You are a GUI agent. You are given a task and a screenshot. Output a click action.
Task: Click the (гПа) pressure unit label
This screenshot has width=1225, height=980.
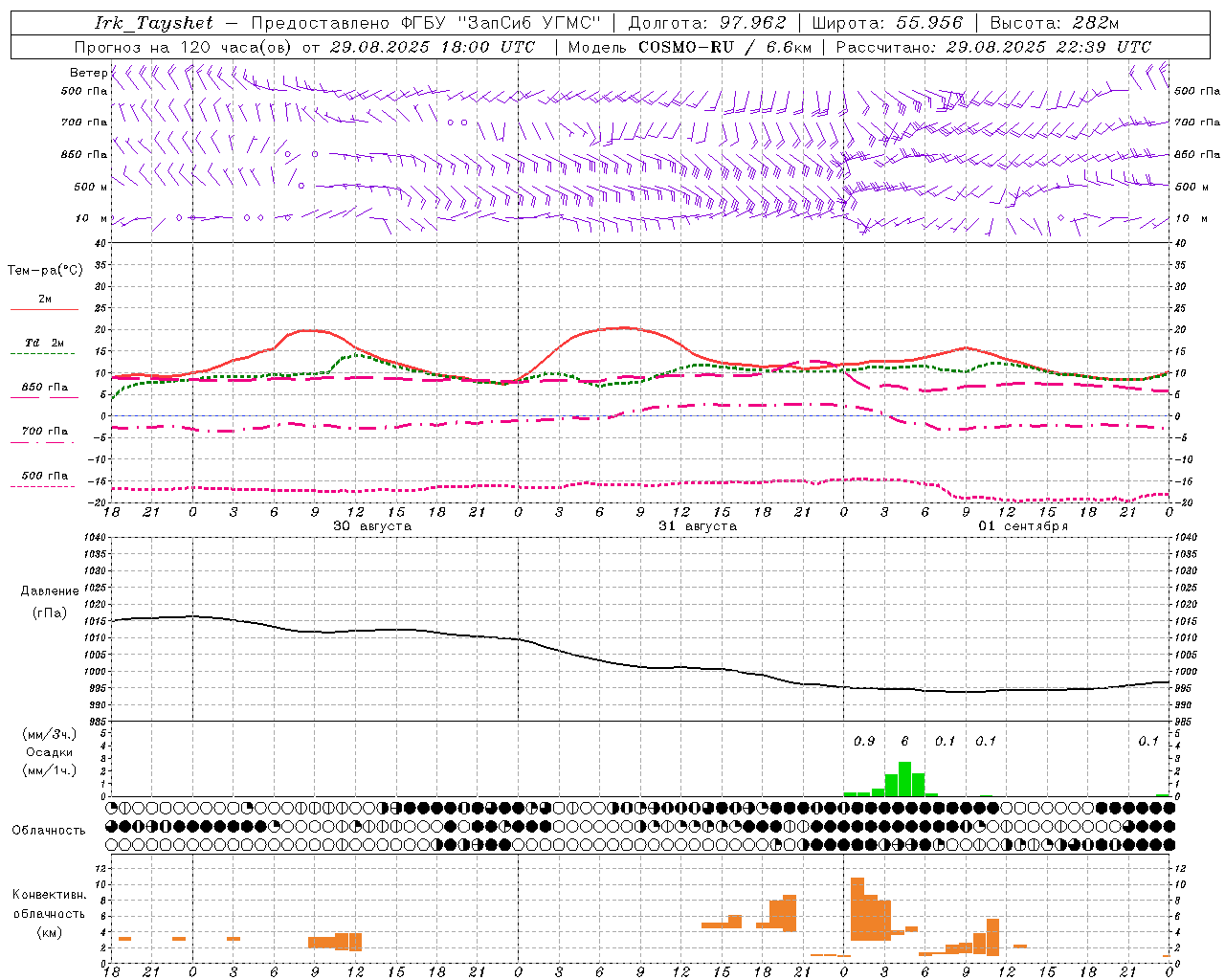click(x=50, y=613)
